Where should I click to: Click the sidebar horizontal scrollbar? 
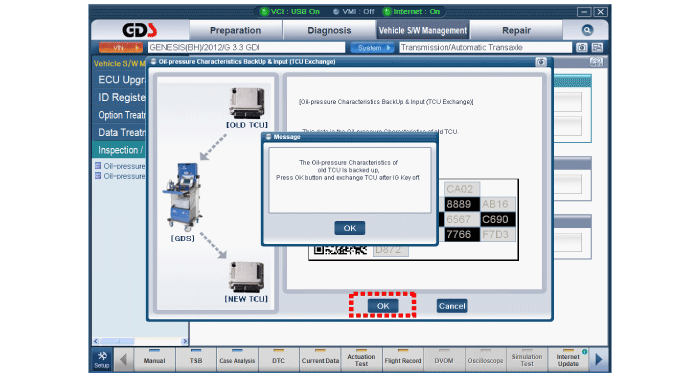[140, 341]
